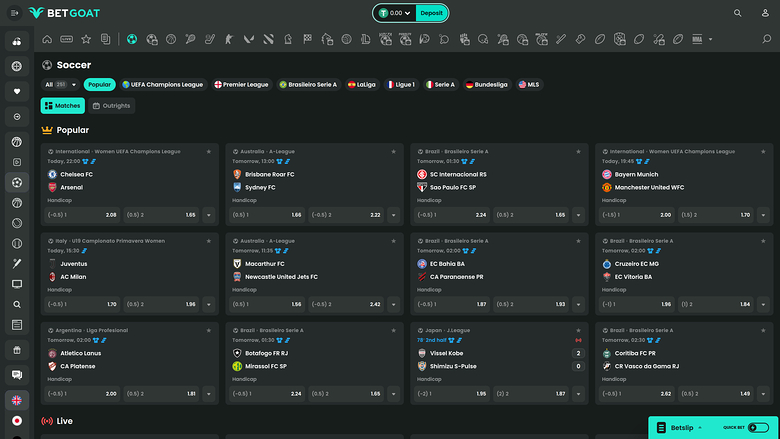Select the Popular filter tab
This screenshot has width=780, height=439.
point(99,85)
